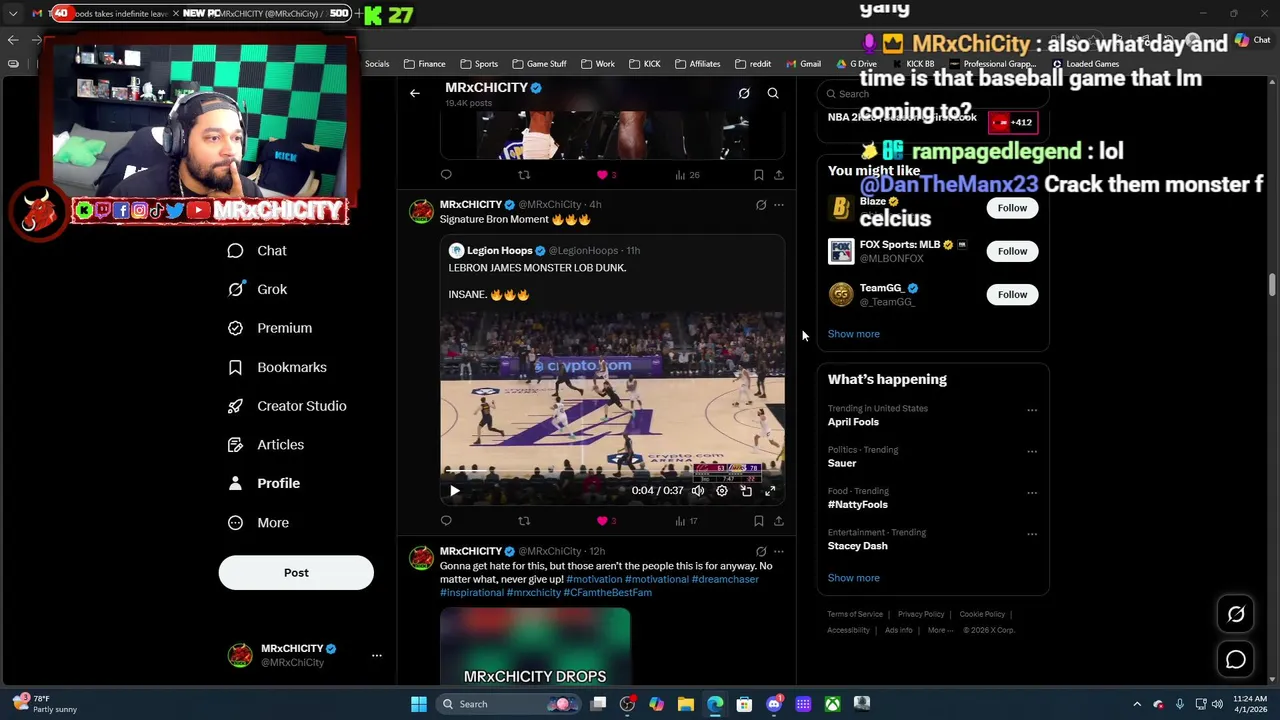The image size is (1280, 720).
Task: Unlike the Signature Bron Moment post
Action: coord(602,521)
